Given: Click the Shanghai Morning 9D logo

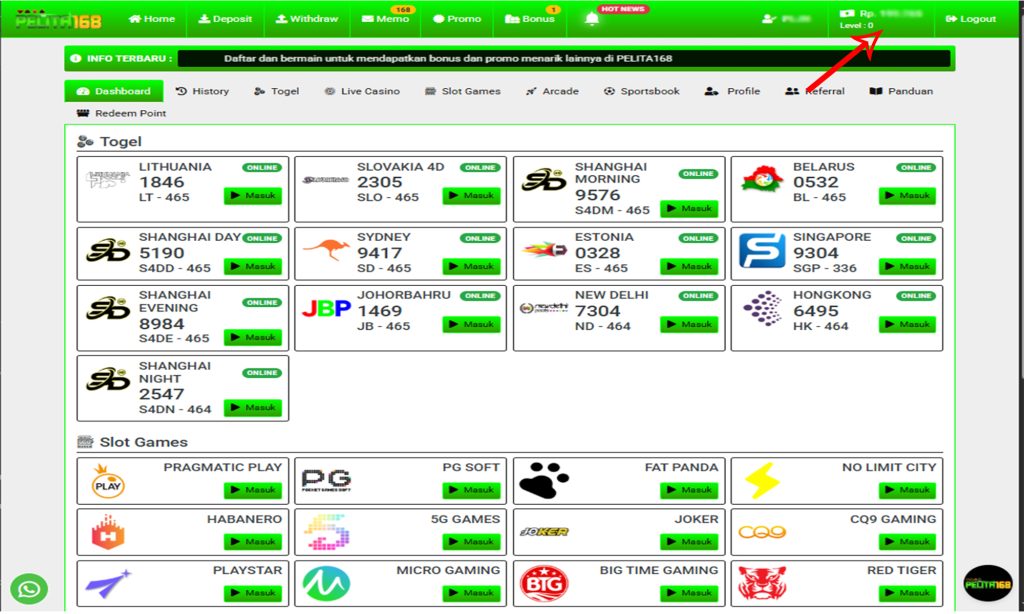Looking at the screenshot, I should point(543,180).
